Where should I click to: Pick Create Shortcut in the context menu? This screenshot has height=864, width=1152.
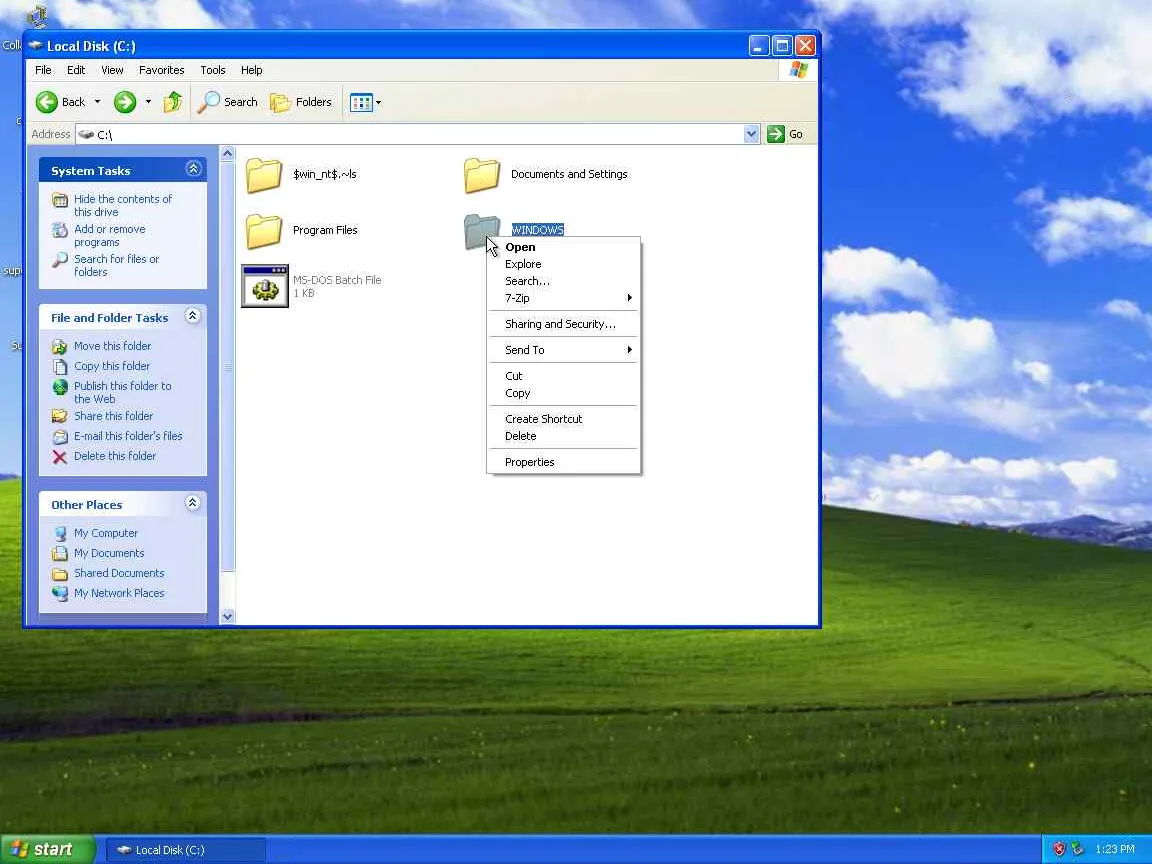coord(564,419)
